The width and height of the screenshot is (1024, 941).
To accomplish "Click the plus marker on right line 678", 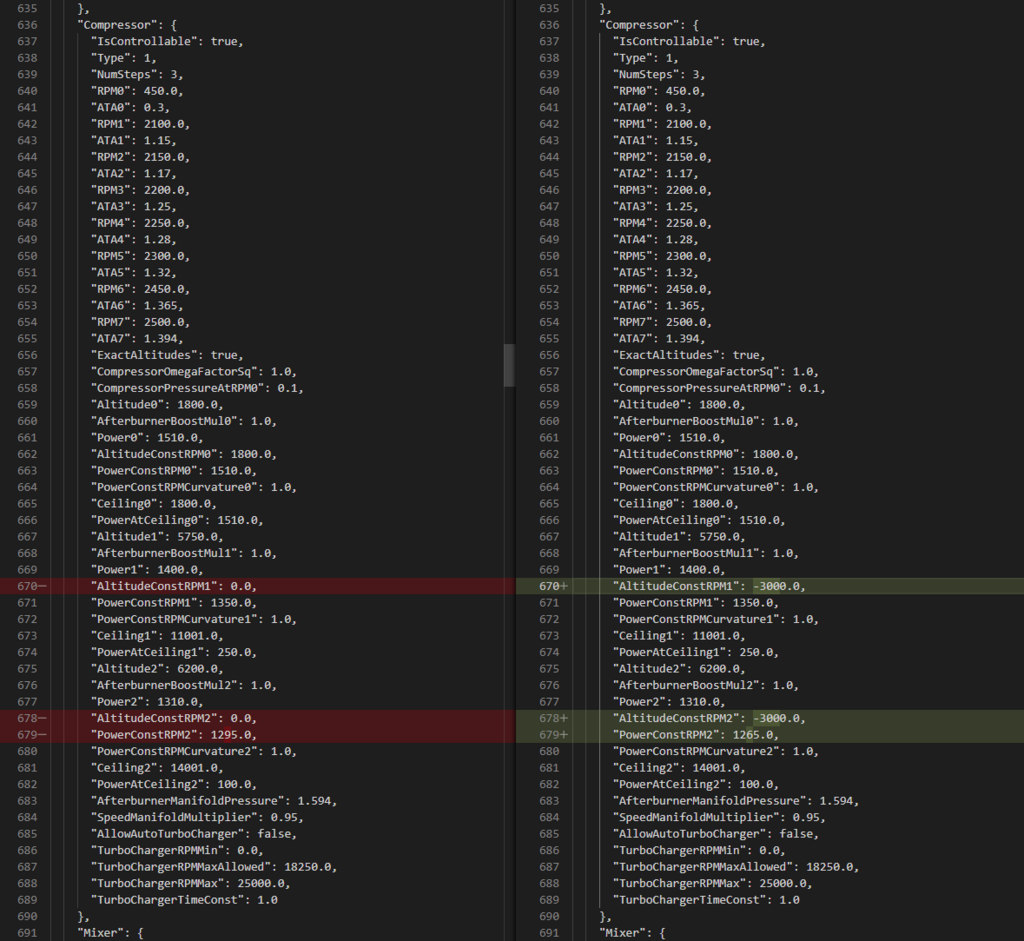I will [564, 718].
